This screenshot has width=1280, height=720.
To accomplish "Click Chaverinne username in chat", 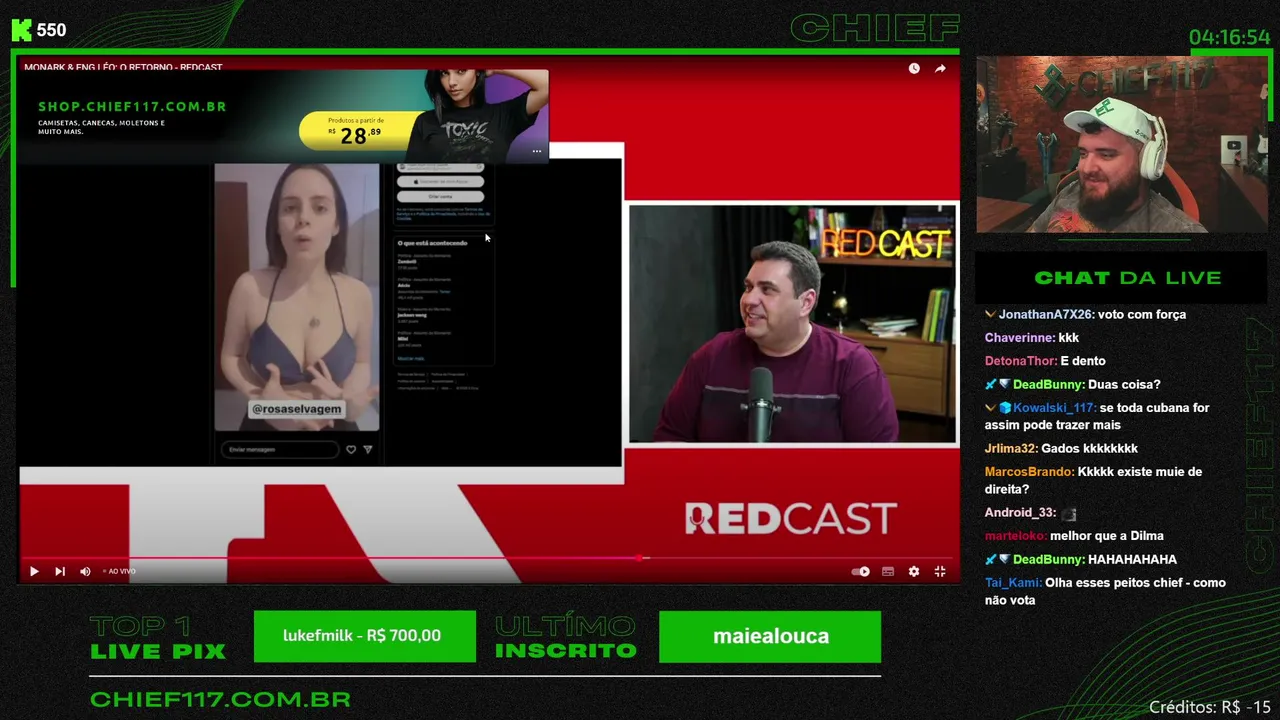I will pos(1019,338).
